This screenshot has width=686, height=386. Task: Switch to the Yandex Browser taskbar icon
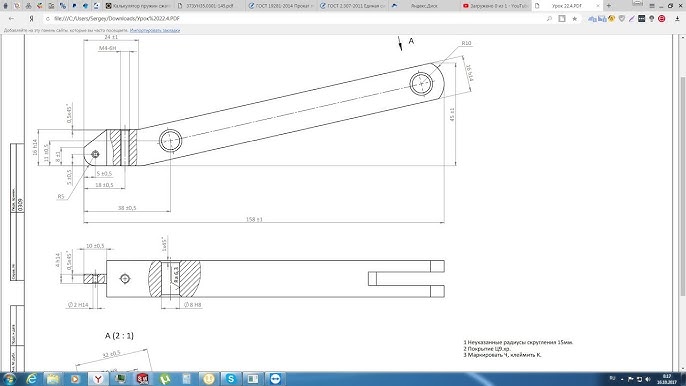98,379
